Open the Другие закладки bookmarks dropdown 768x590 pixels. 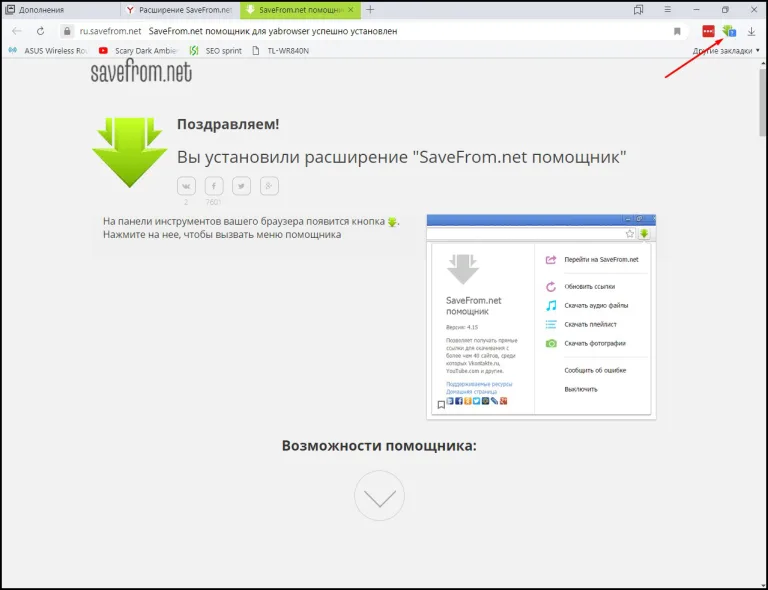[x=726, y=50]
